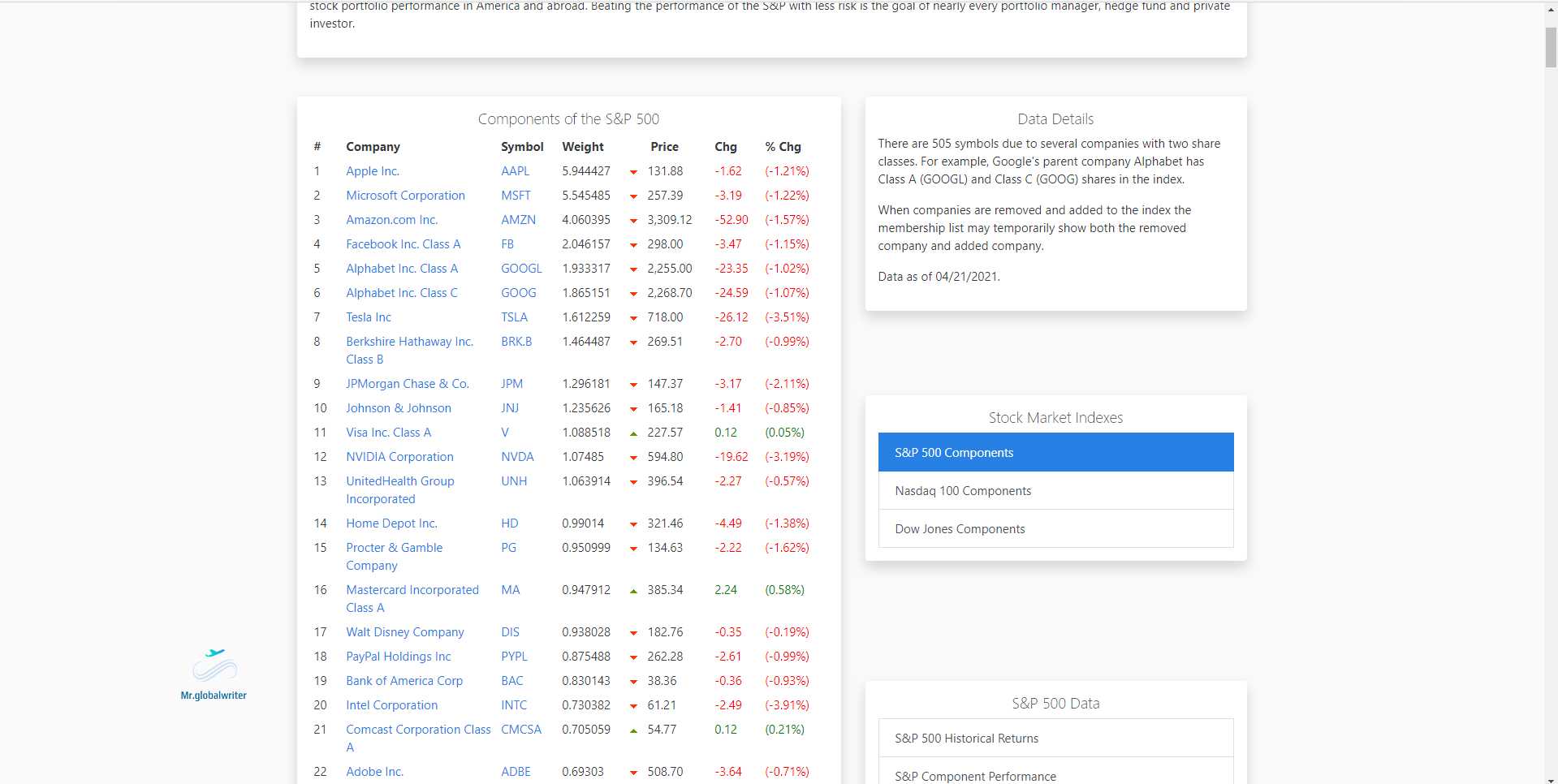Click the TSLA symbol link

514,317
